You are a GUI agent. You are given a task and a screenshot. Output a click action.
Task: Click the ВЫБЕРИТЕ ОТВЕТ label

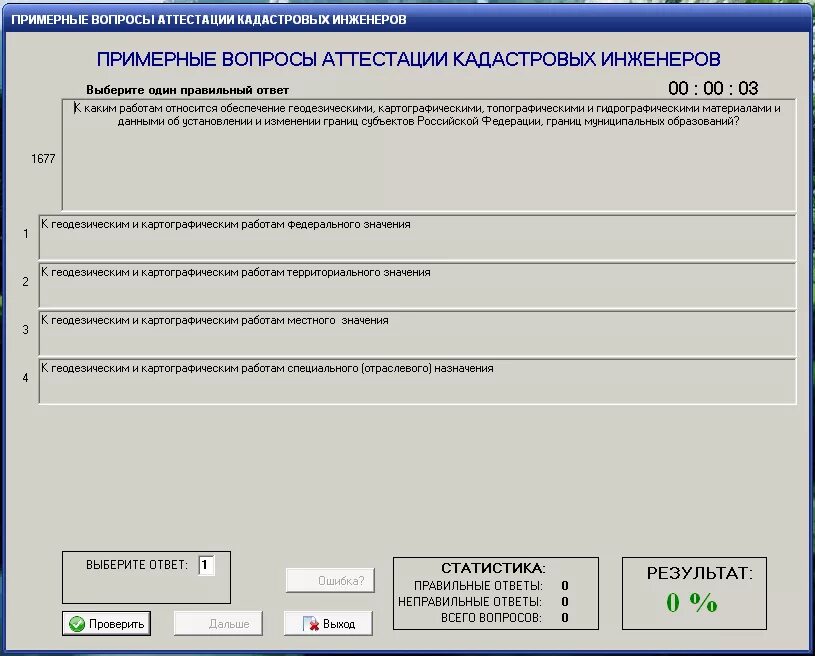tap(137, 565)
